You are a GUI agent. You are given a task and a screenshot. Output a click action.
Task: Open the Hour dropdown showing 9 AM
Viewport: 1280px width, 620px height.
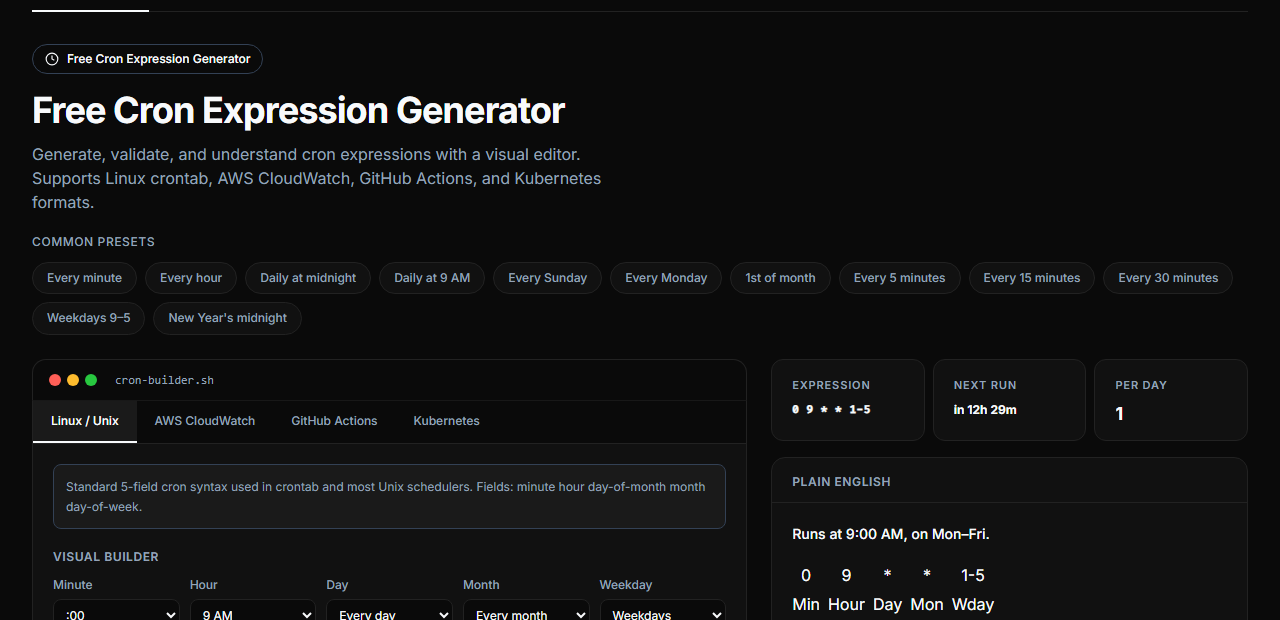click(253, 610)
